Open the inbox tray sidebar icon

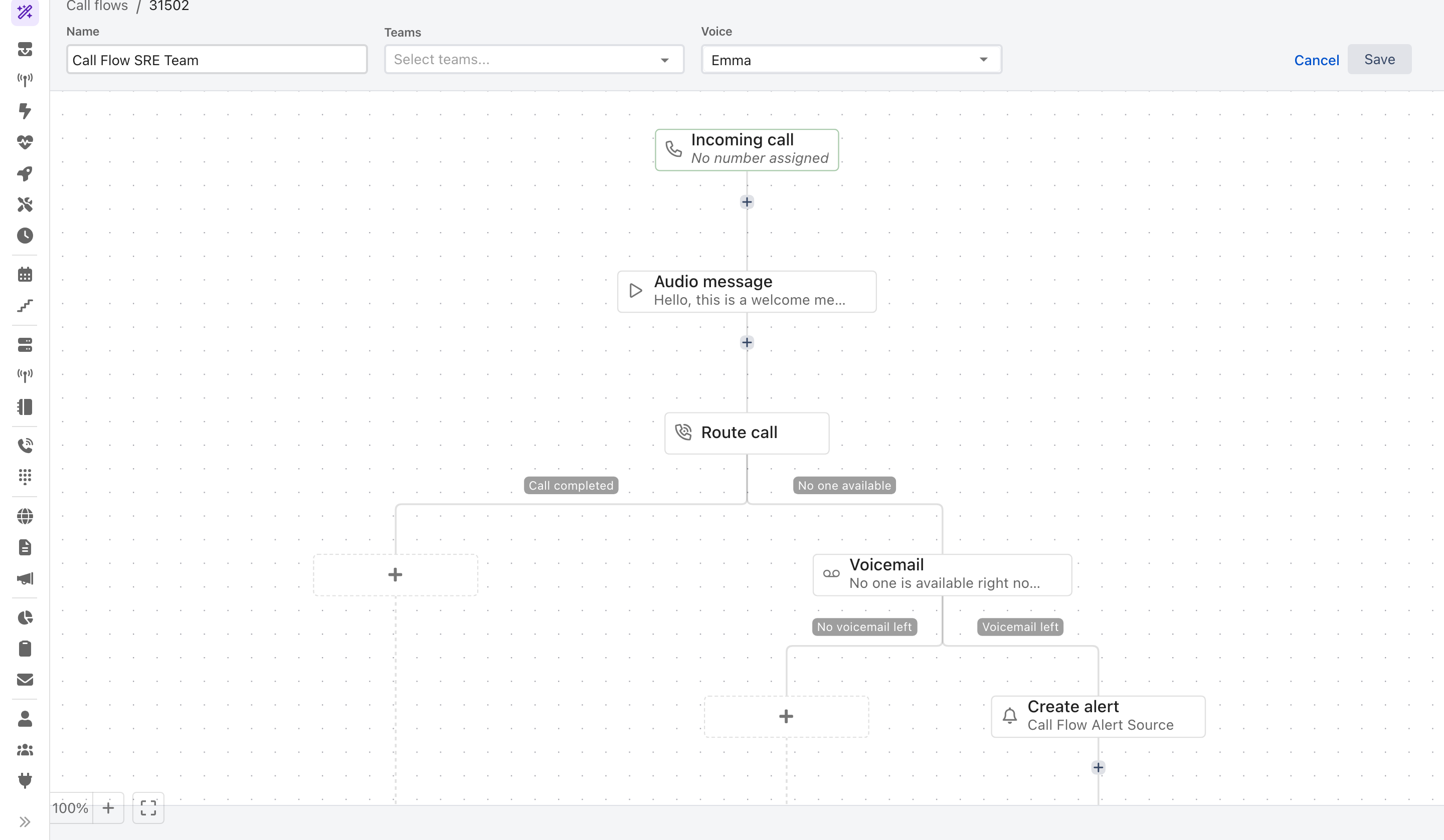tap(25, 49)
